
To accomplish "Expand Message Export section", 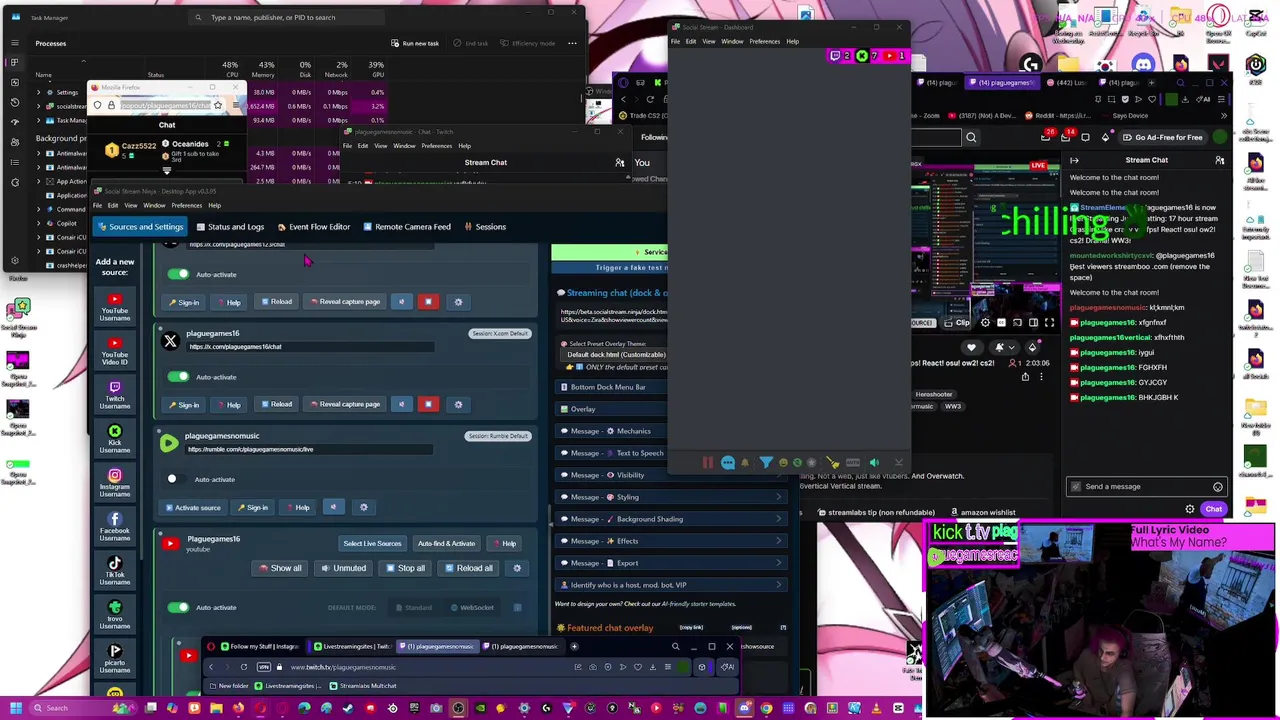I will click(669, 563).
